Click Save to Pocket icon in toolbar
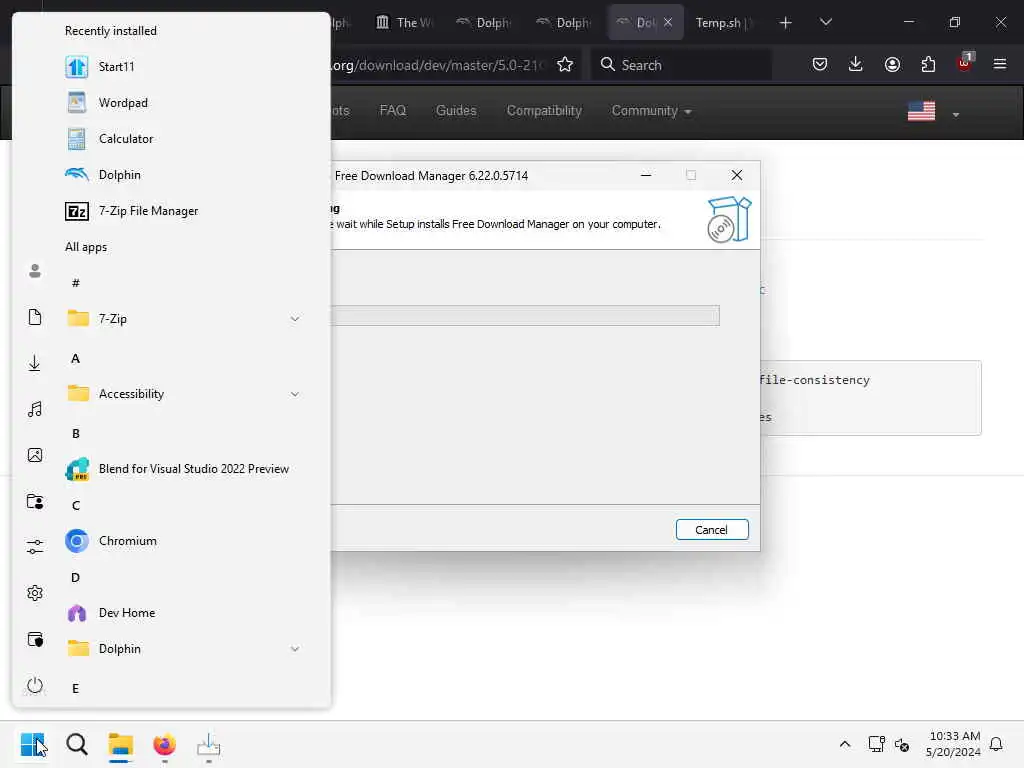Viewport: 1024px width, 768px height. click(820, 65)
